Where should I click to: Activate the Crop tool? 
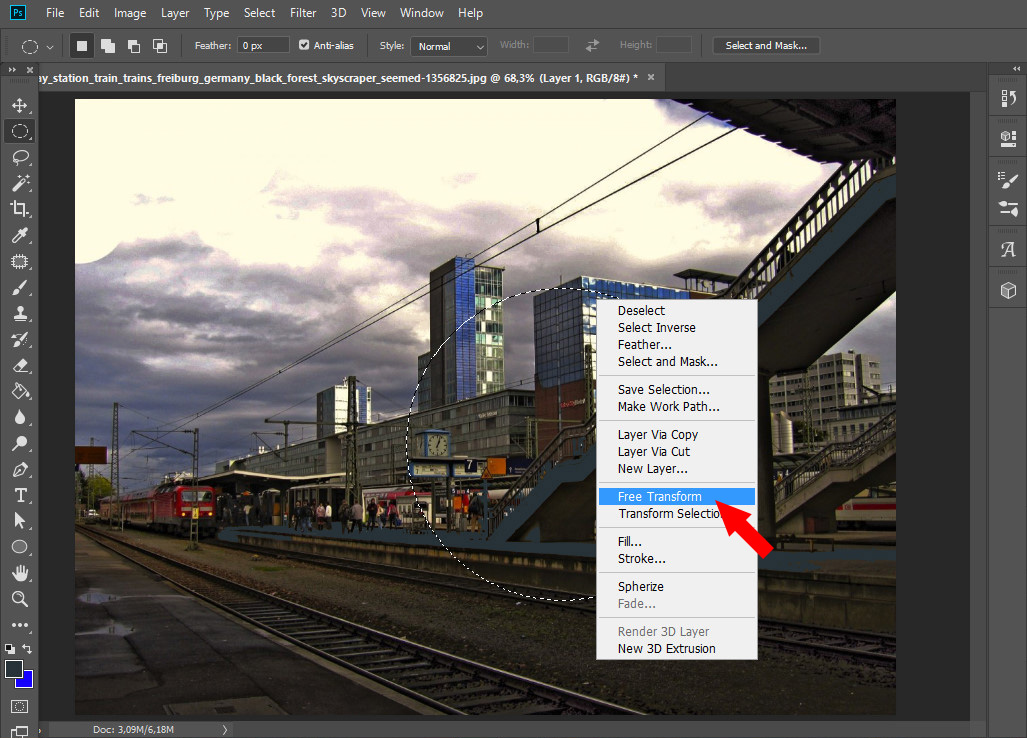(x=19, y=209)
